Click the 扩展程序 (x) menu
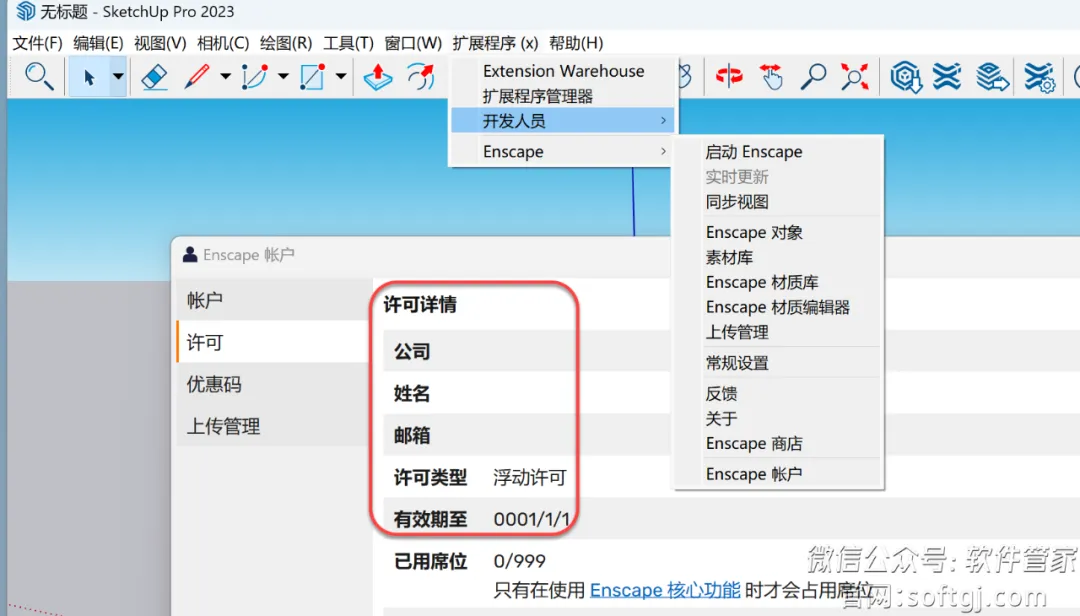 (x=495, y=43)
